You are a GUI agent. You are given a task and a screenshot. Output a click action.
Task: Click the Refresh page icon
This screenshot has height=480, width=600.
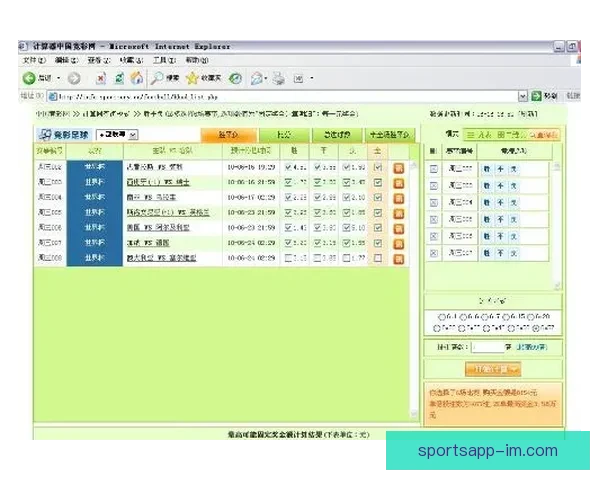coord(119,78)
